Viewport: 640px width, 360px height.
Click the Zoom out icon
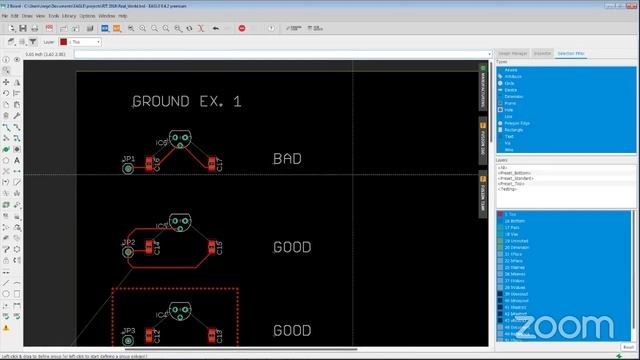[x=154, y=28]
